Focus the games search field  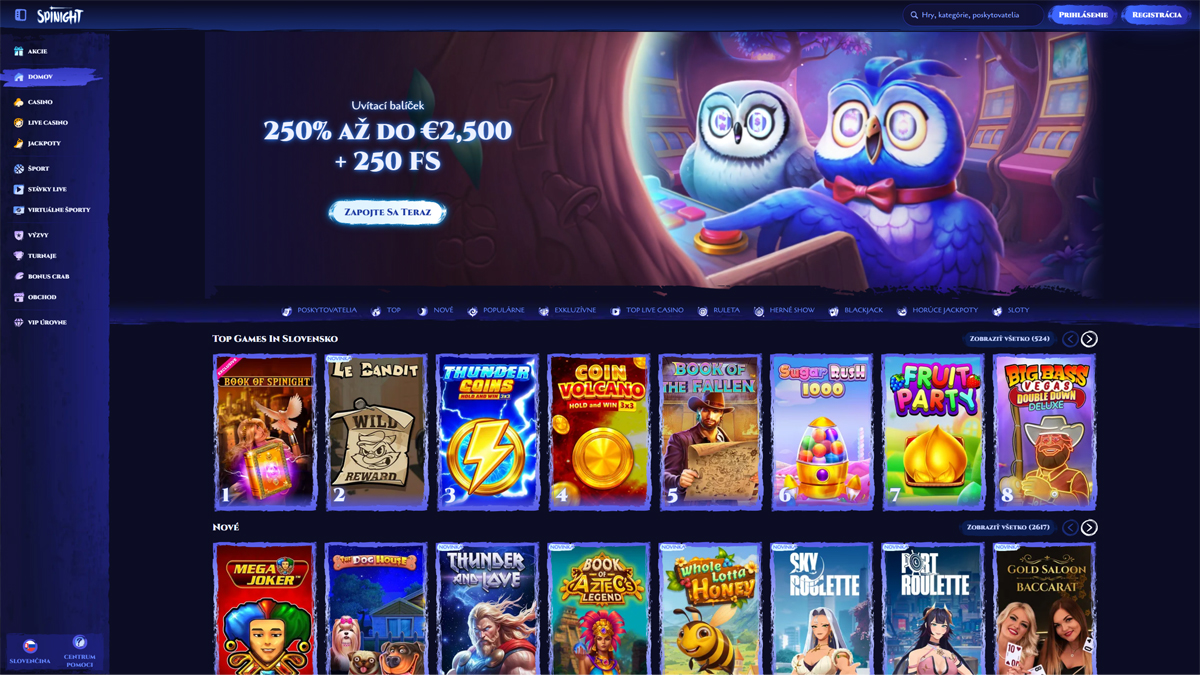(x=972, y=15)
